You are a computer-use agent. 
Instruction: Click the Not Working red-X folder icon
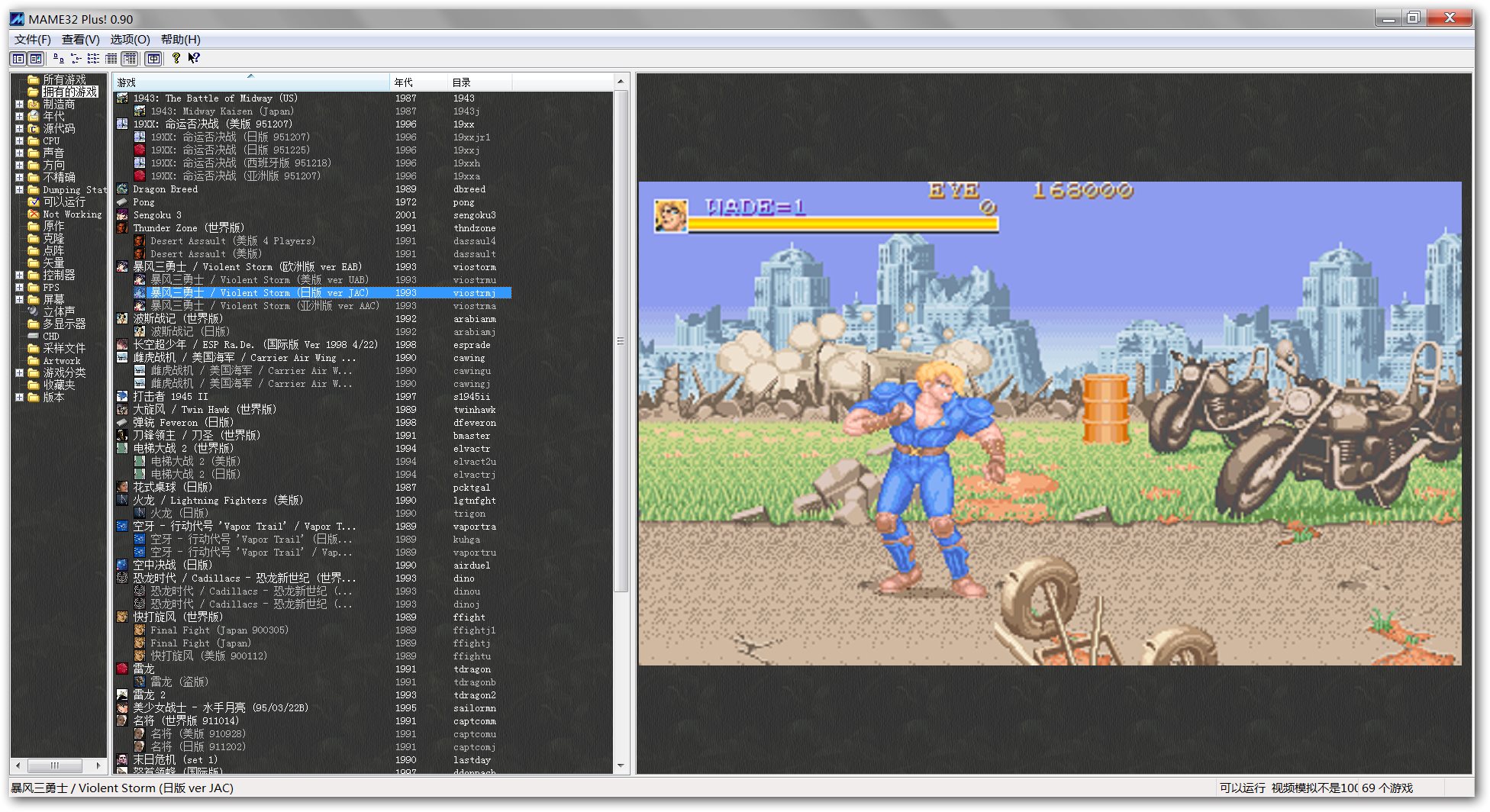34,214
